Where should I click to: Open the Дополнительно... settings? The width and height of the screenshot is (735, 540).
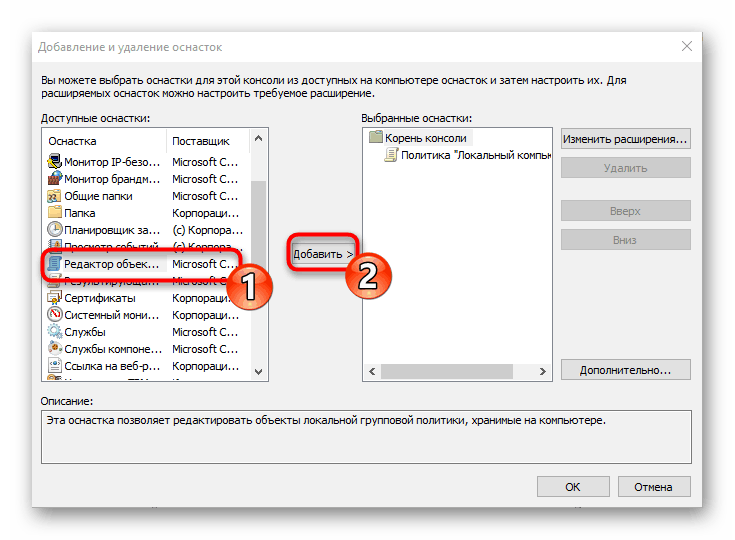coord(625,370)
